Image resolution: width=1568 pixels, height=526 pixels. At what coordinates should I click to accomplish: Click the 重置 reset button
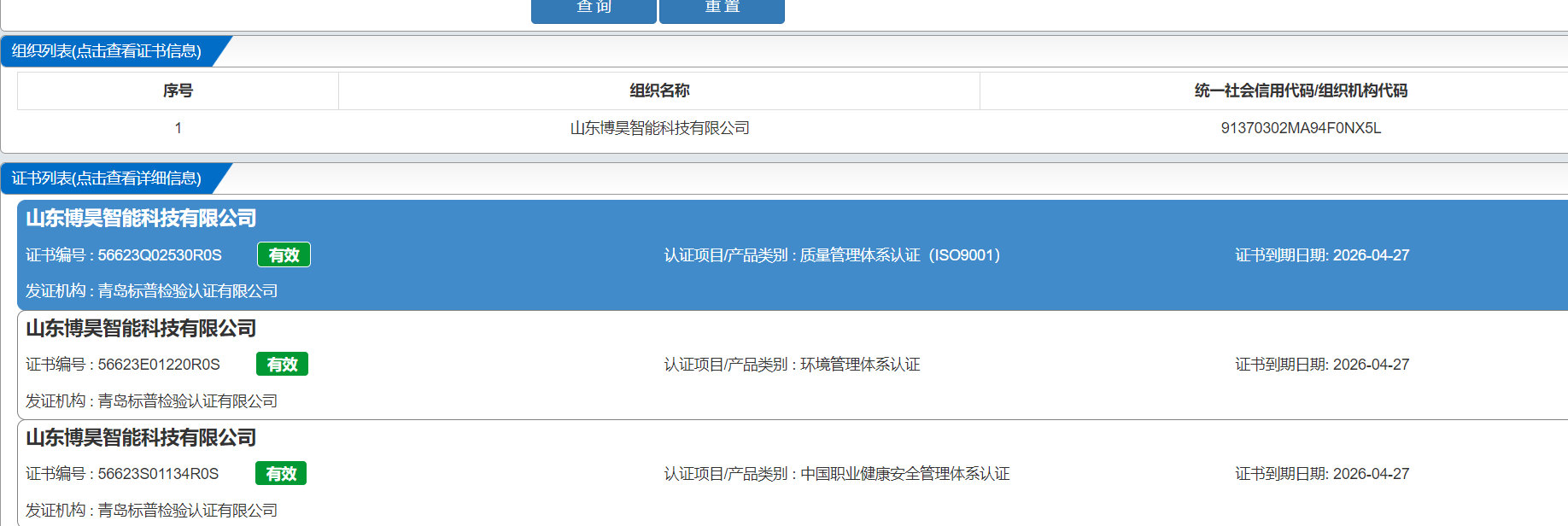(x=722, y=10)
